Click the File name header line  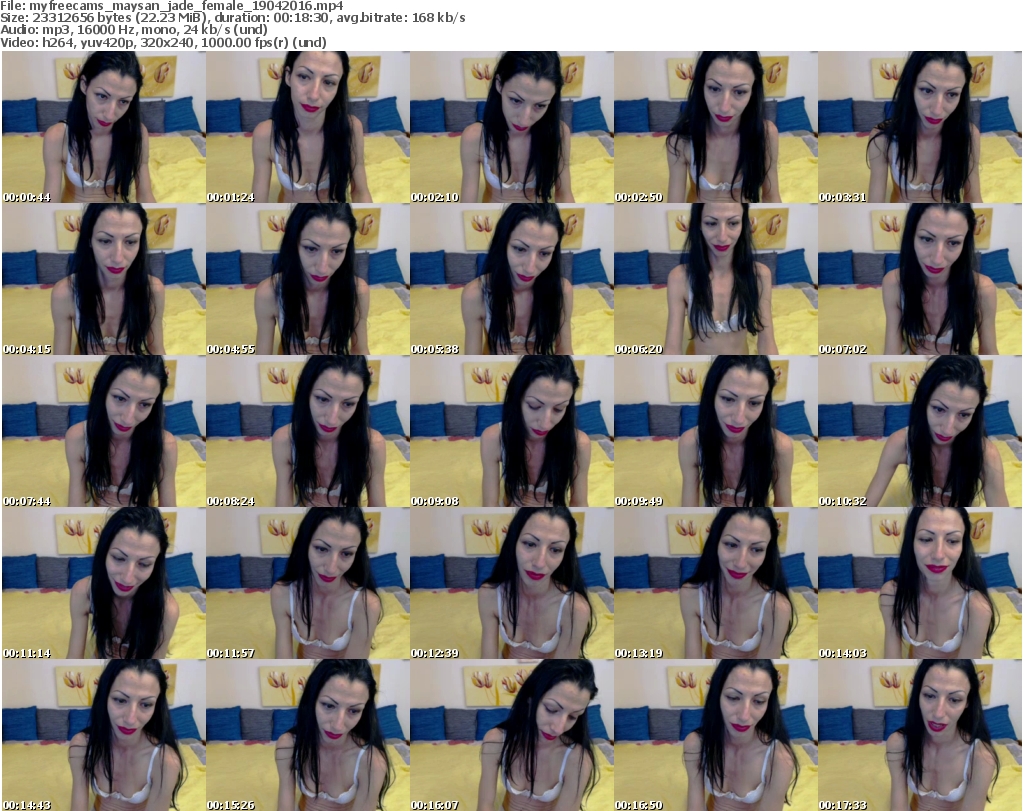coord(172,6)
